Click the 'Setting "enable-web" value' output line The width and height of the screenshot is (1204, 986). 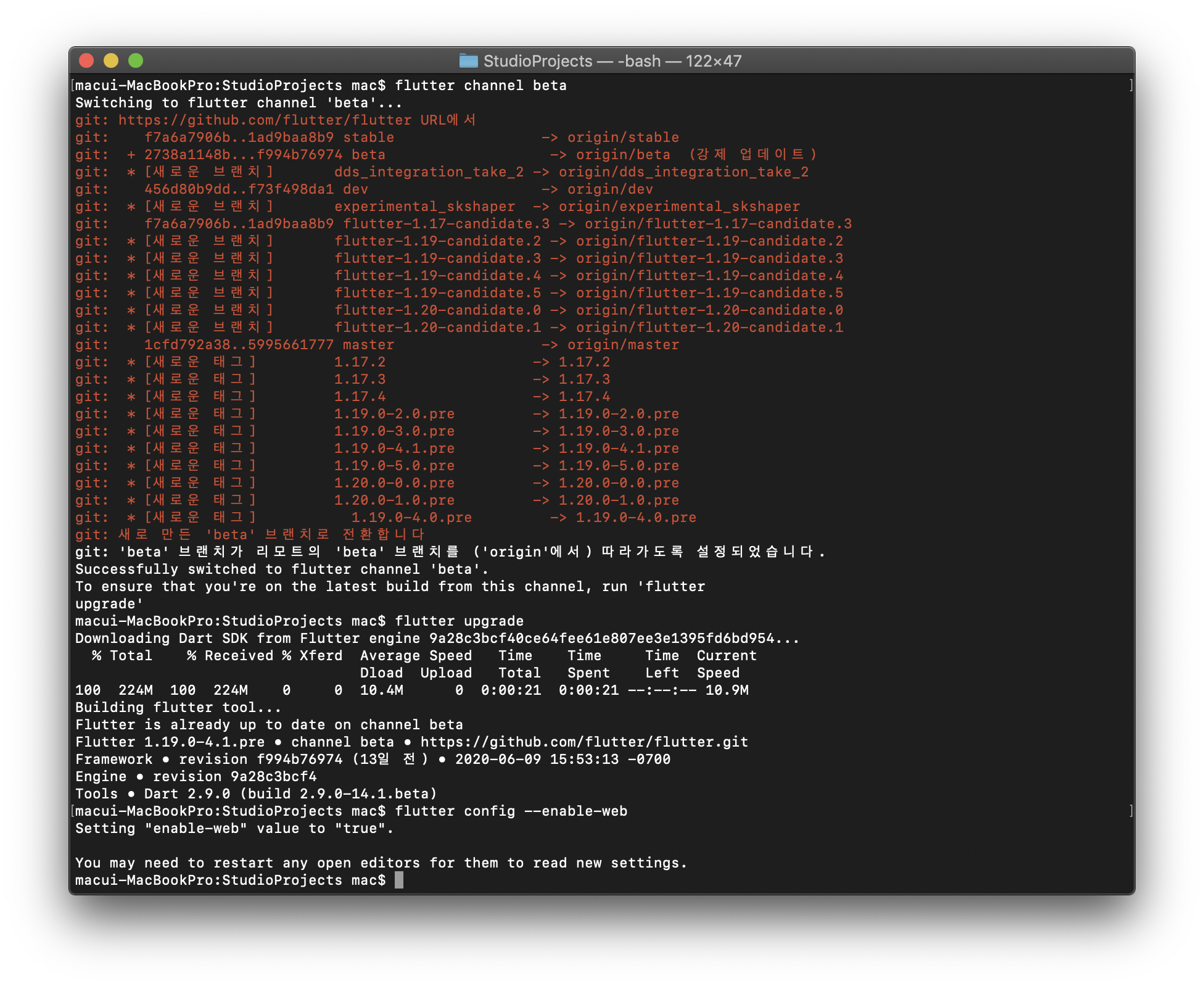point(234,829)
